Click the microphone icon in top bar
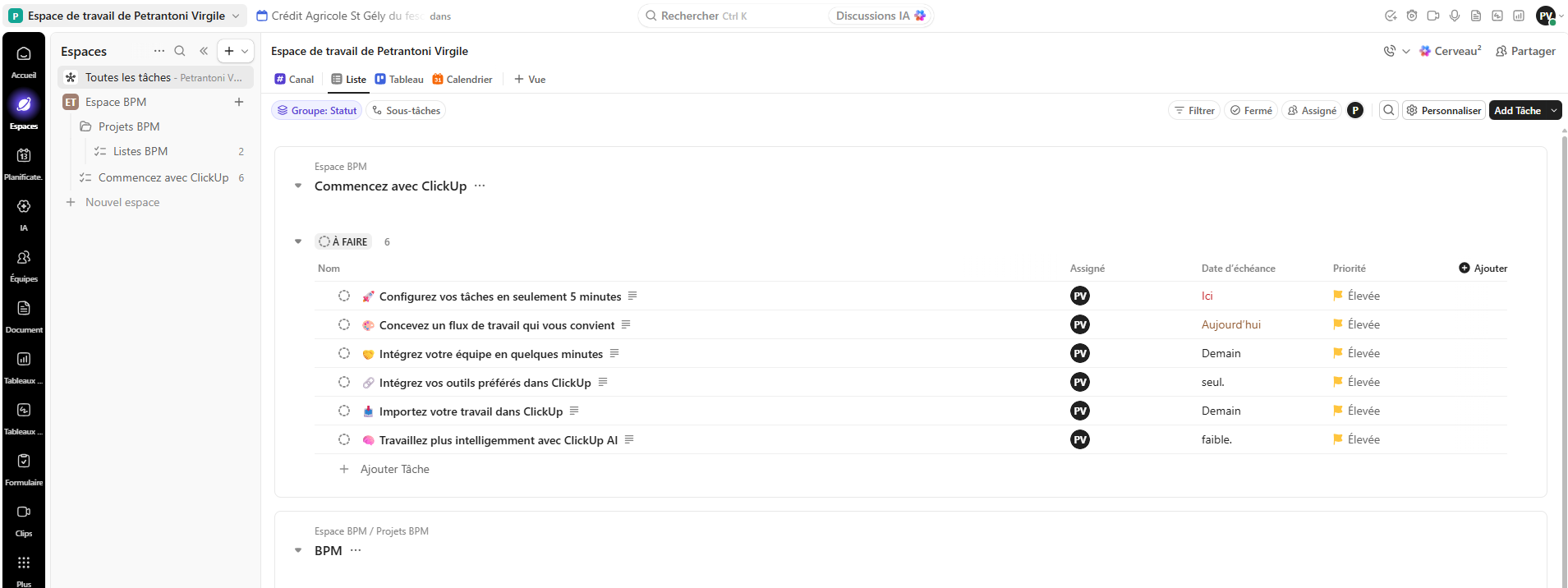This screenshot has height=588, width=1568. click(x=1455, y=16)
